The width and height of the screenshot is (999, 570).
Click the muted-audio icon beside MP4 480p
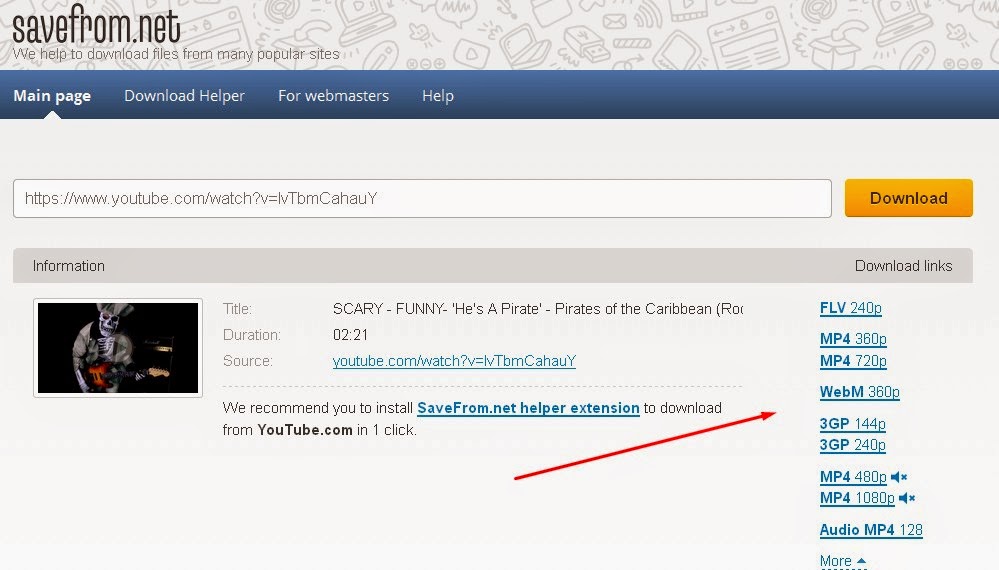coord(899,477)
